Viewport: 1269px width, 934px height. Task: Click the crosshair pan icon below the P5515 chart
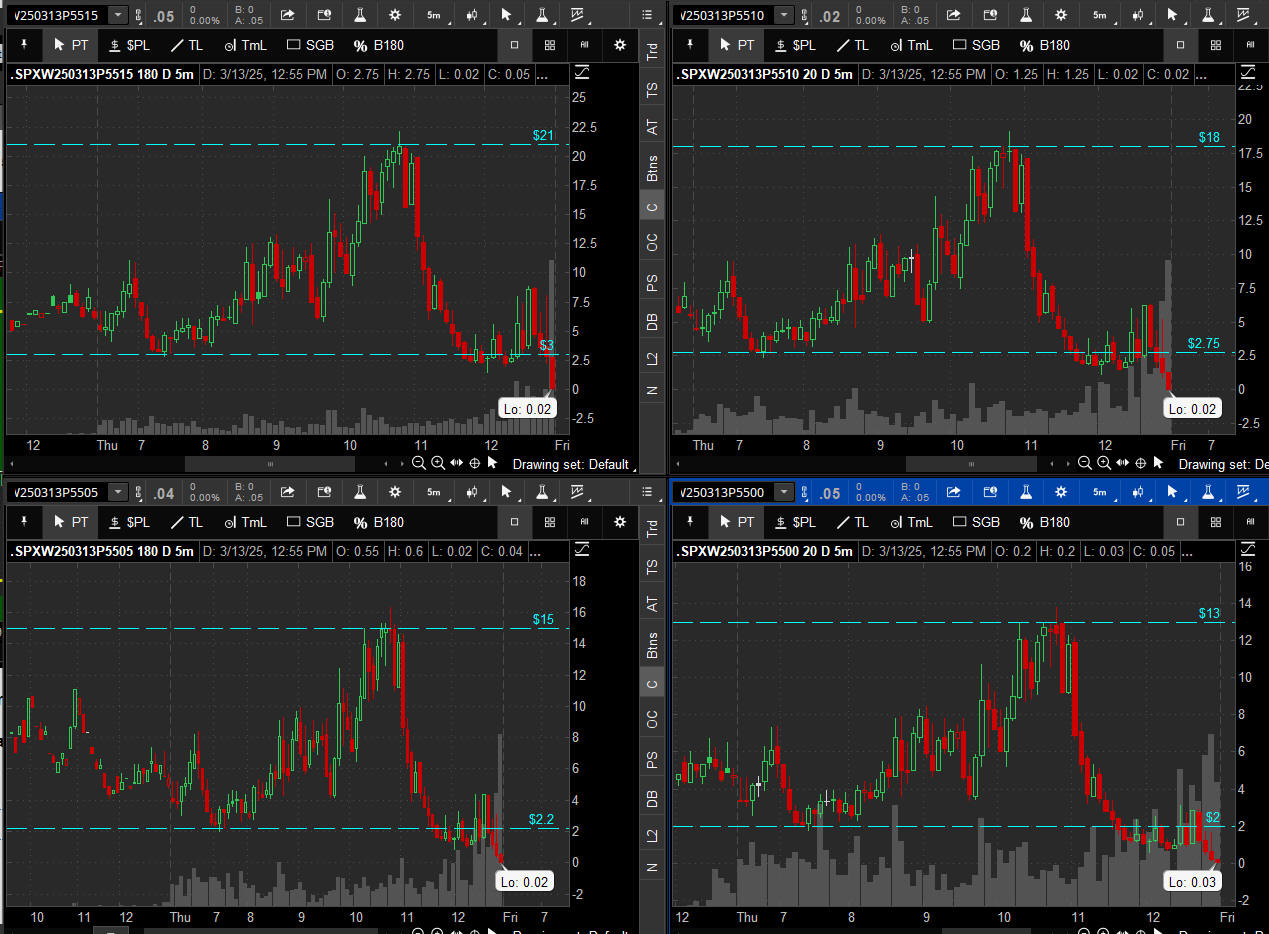475,463
